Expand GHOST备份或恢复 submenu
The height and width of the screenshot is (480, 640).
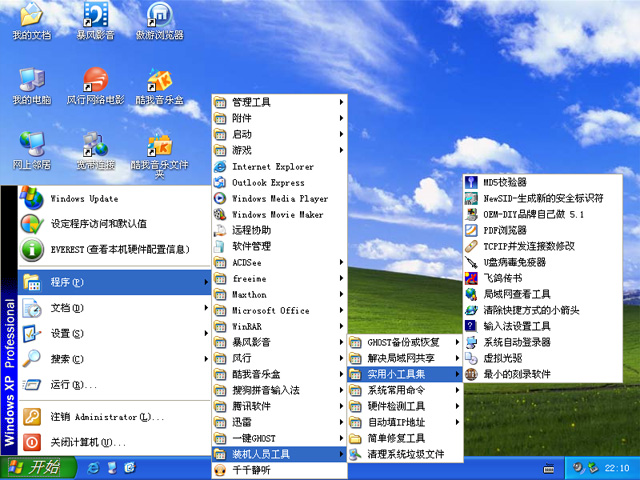[x=403, y=342]
